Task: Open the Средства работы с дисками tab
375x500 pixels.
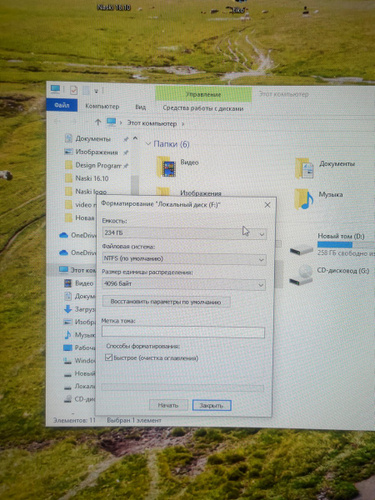Action: pyautogui.click(x=203, y=108)
